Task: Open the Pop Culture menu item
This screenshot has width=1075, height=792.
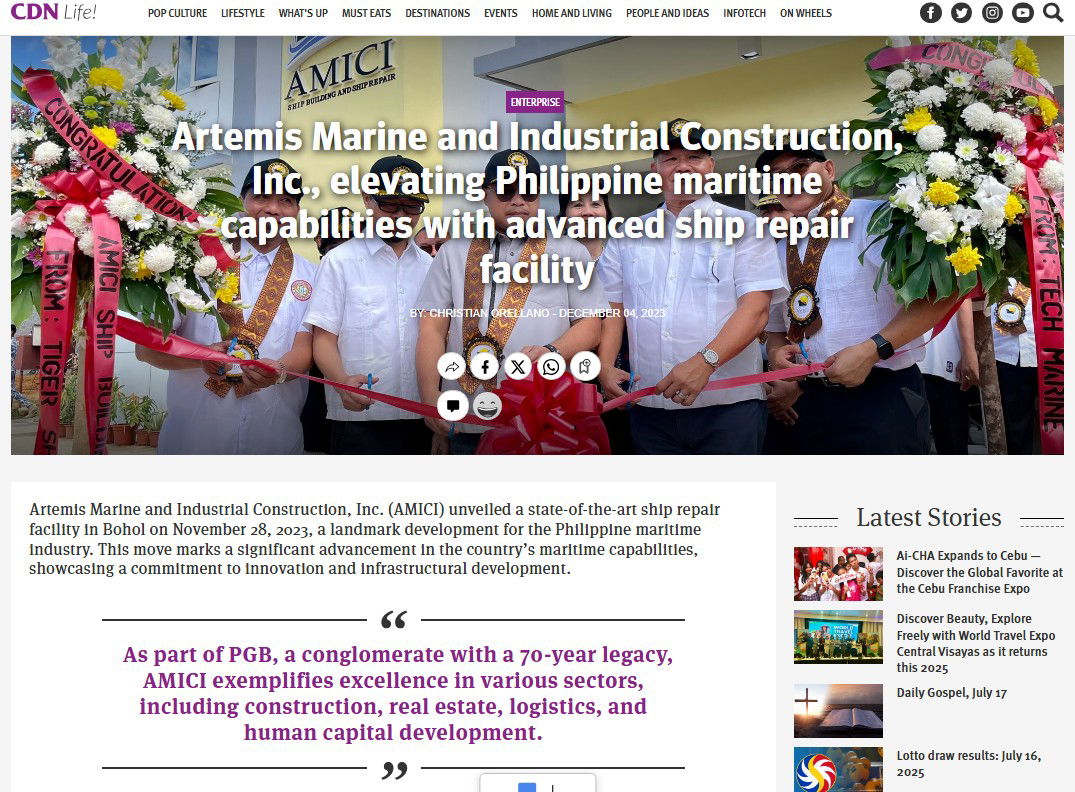Action: click(178, 13)
